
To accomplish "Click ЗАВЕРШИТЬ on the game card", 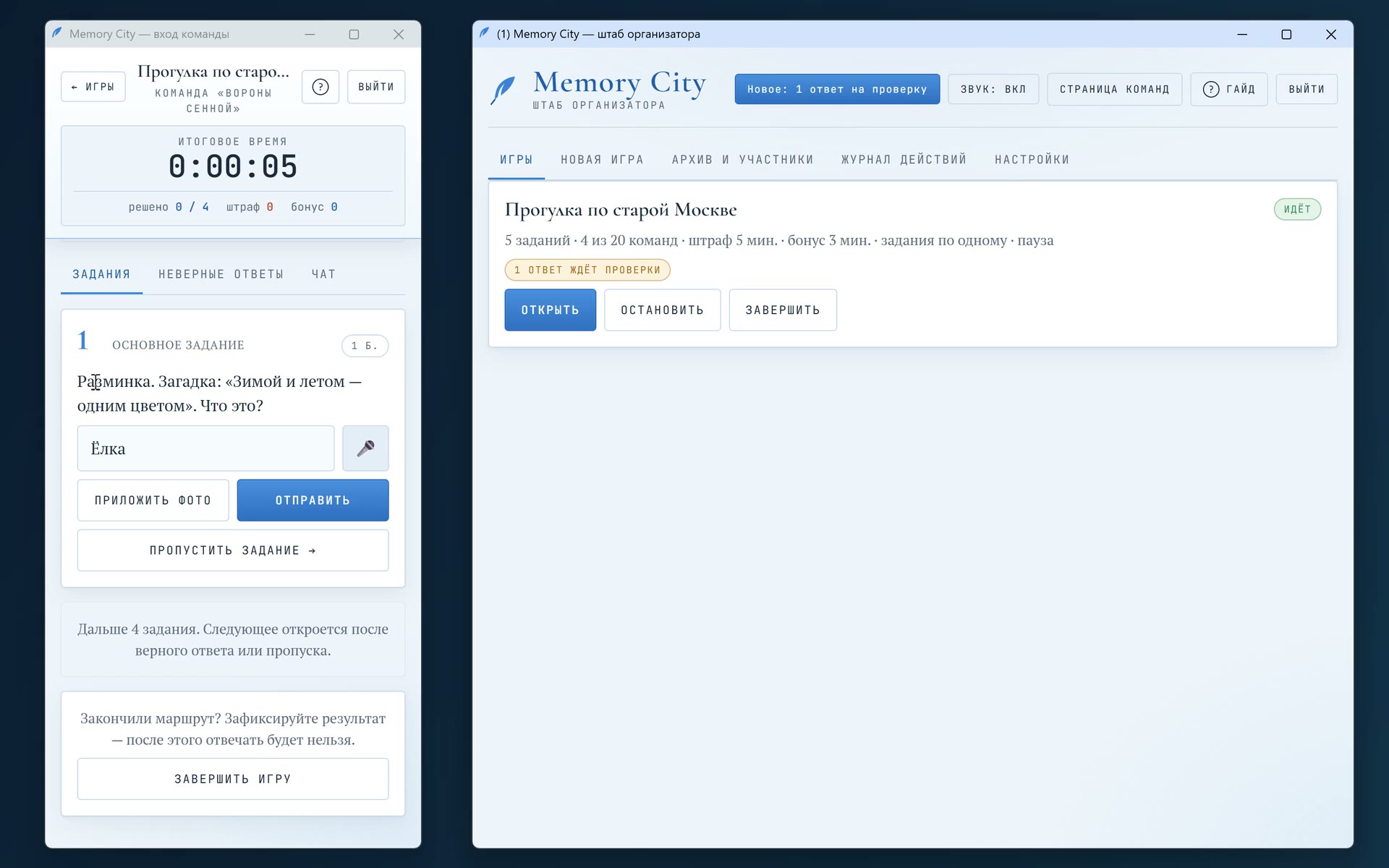I will pyautogui.click(x=783, y=310).
